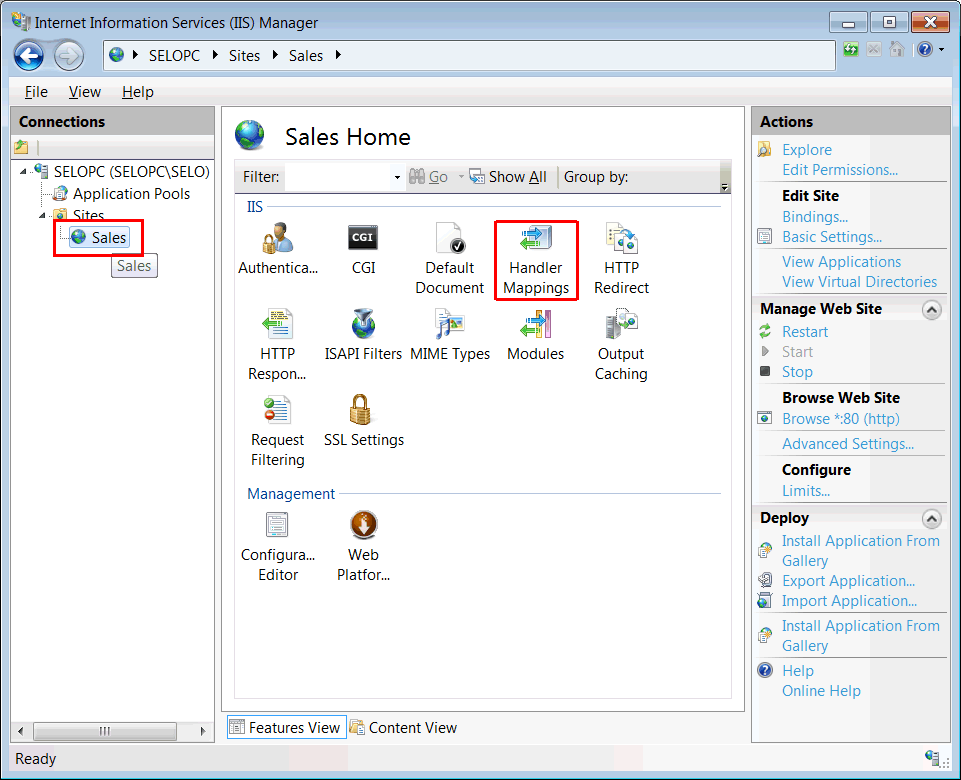Collapse the Sites tree node
Viewport: 961px width, 780px height.
tap(42, 215)
